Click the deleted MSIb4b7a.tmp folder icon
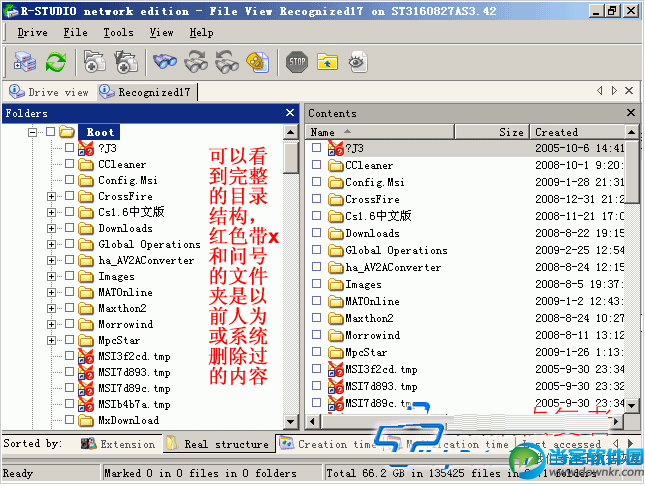 tap(86, 405)
